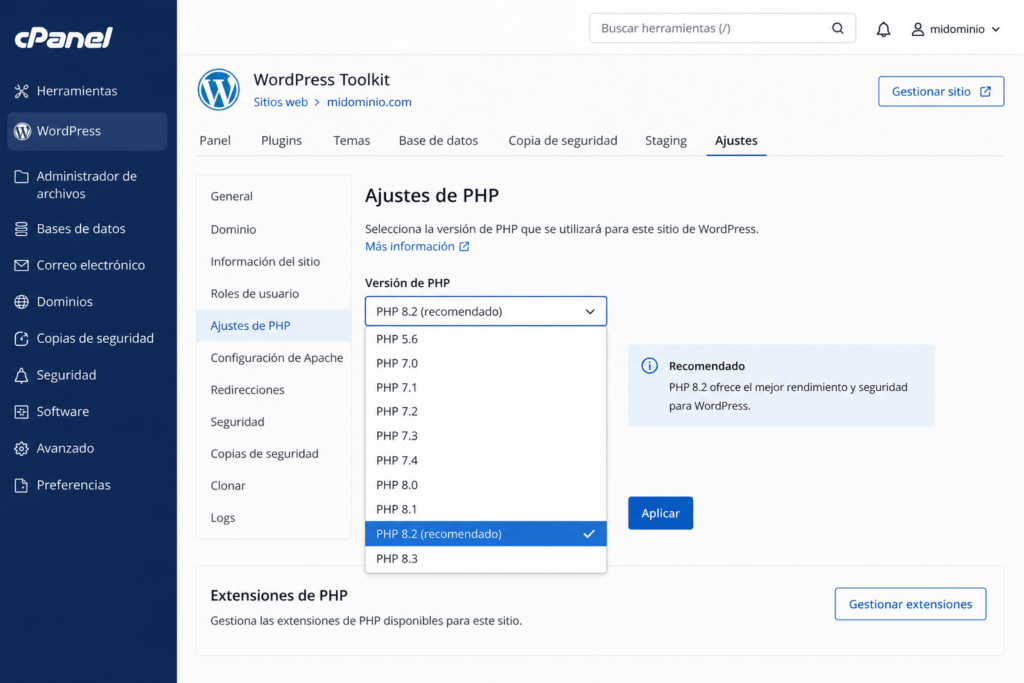This screenshot has width=1024, height=683.
Task: Select PHP 7.0 from the list
Action: 485,363
